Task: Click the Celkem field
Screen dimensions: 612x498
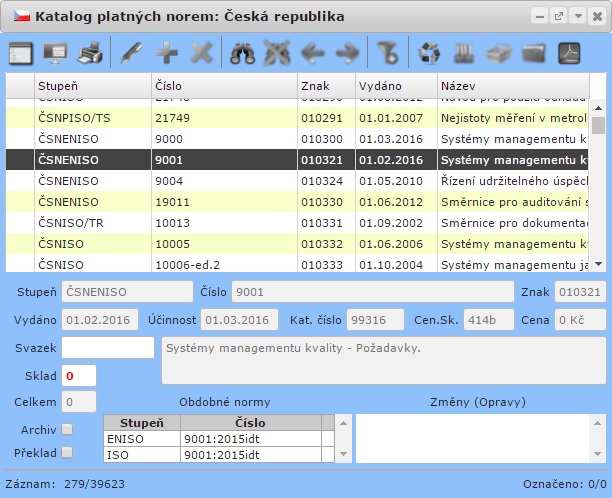Action: 79,402
